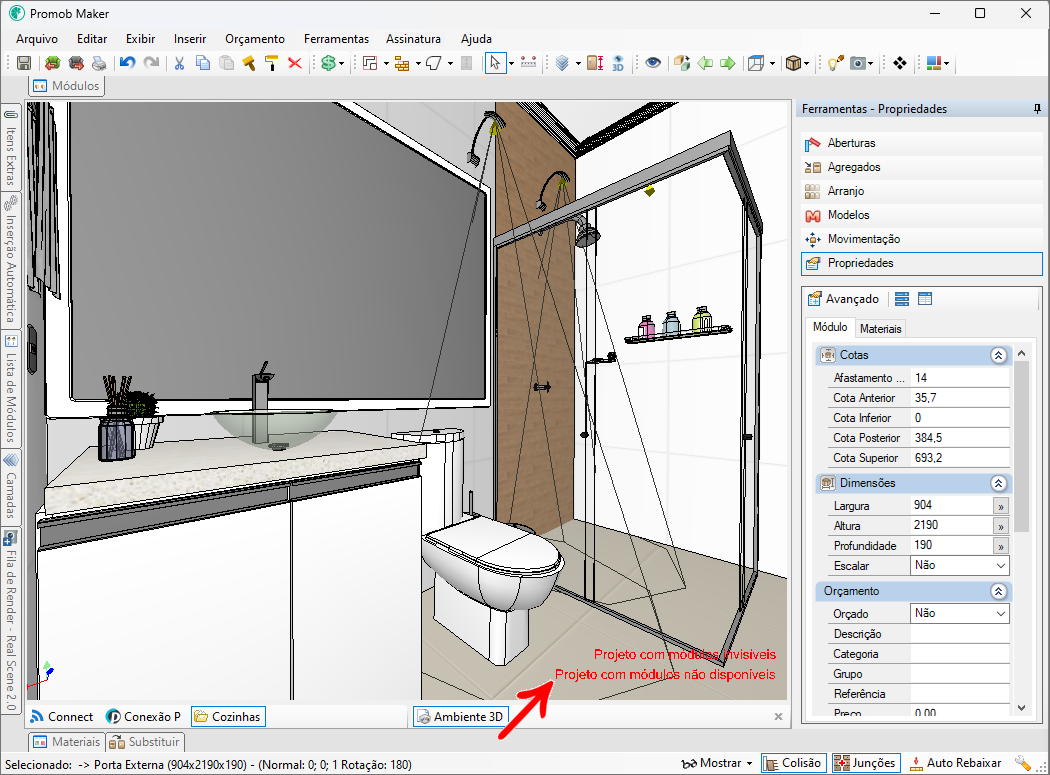Click the 3D view icon
Screen dimensions: 1050x775
click(618, 63)
